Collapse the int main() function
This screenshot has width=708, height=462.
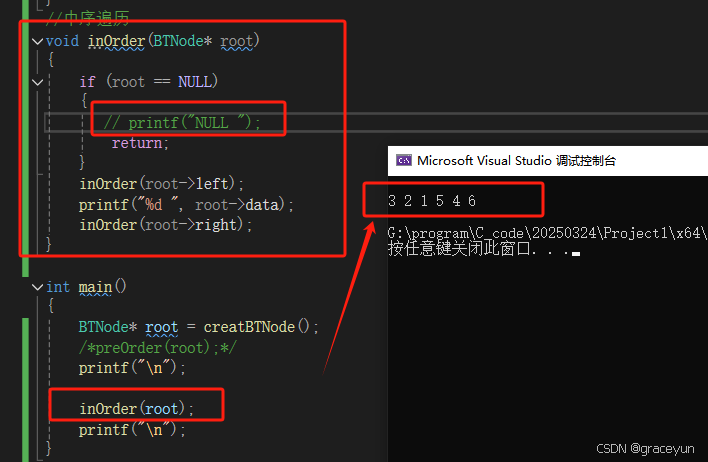[37, 287]
